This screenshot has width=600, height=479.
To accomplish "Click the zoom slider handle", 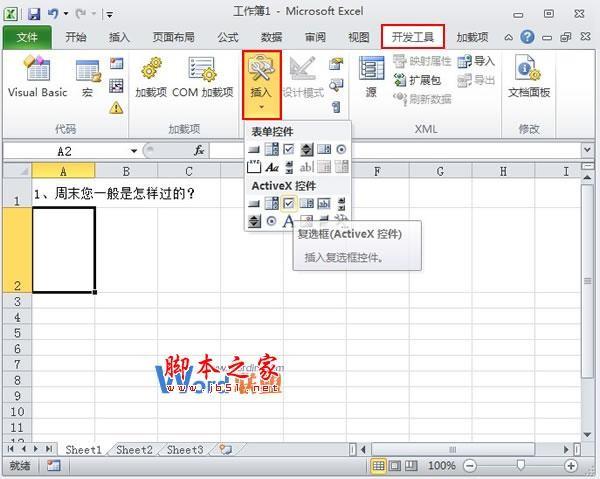I will [x=520, y=466].
